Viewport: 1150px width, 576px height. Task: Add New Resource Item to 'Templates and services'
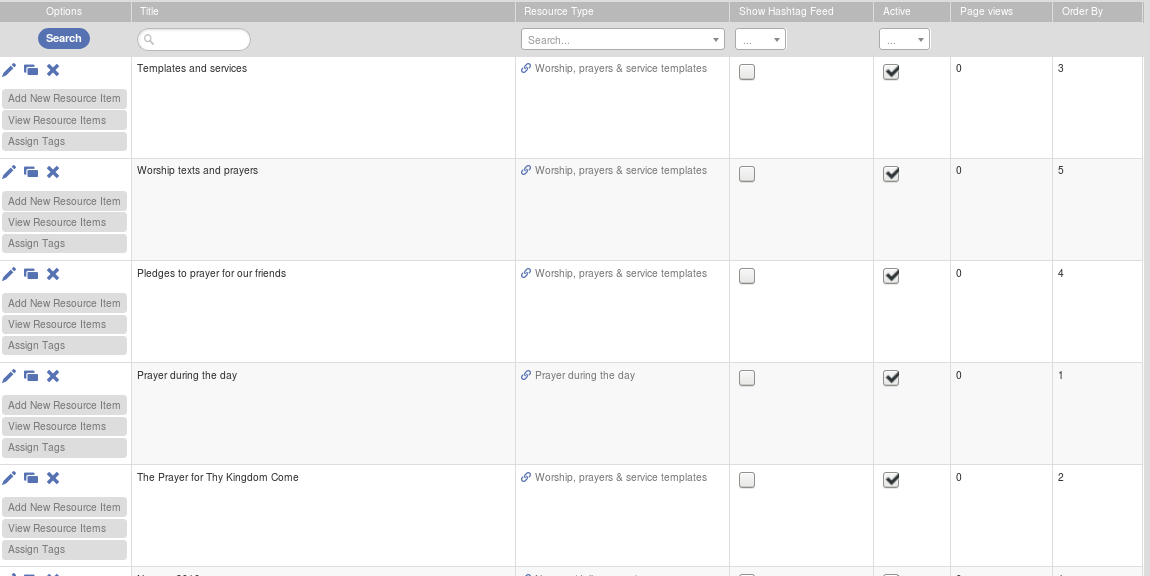pos(64,98)
